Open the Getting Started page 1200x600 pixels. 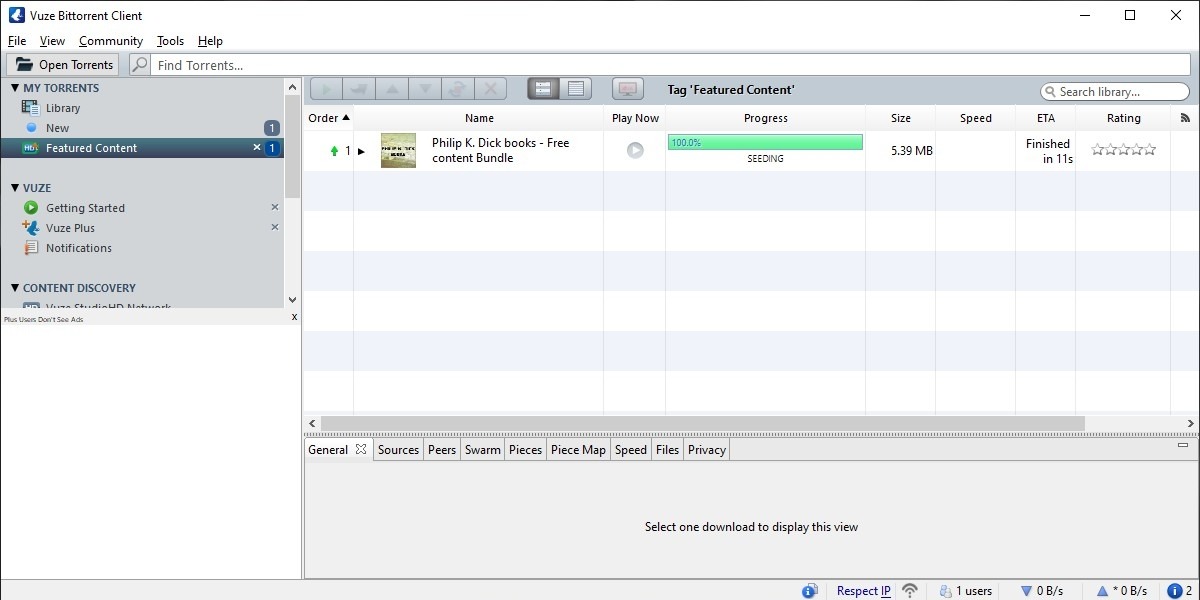(x=84, y=208)
